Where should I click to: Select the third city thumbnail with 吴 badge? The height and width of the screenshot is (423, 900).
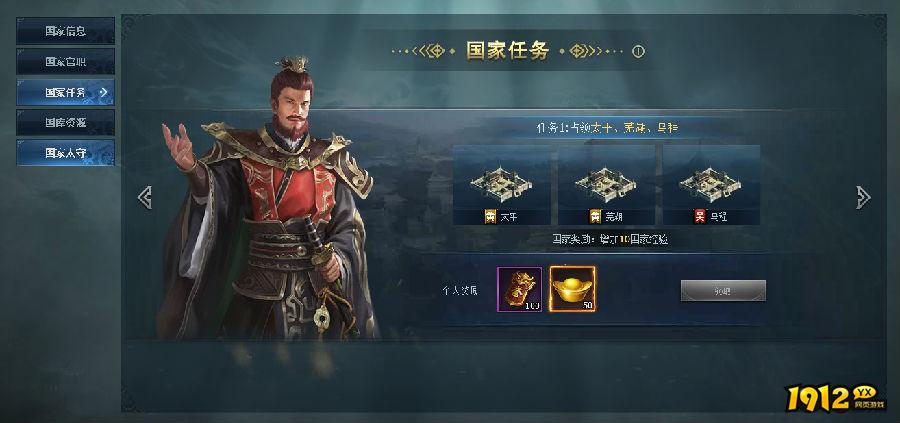click(x=712, y=185)
